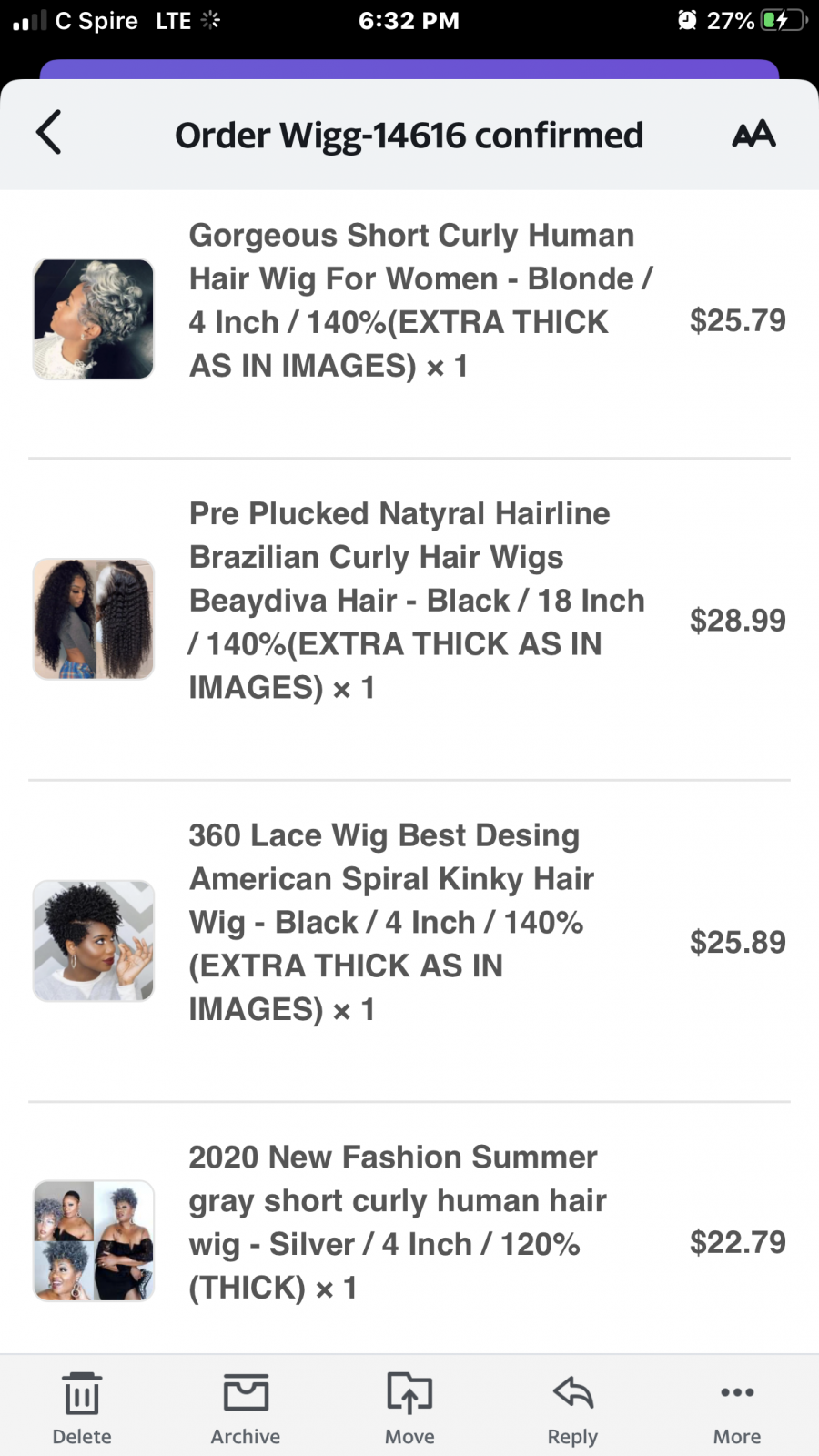Tap the 6:32 PM clock display
Image resolution: width=819 pixels, height=1456 pixels.
point(409,20)
